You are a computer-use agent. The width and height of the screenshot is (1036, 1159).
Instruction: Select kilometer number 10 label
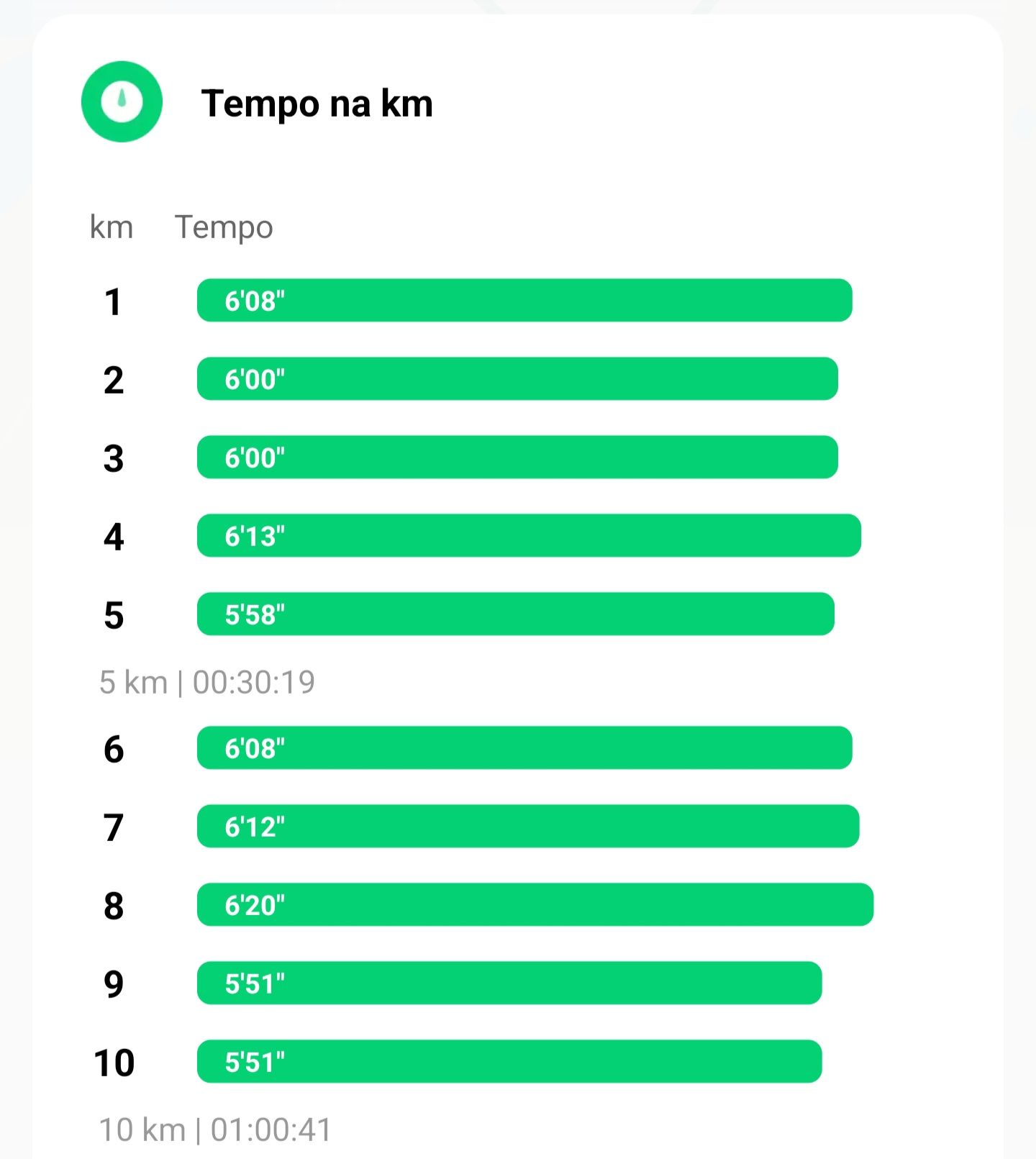point(114,1063)
